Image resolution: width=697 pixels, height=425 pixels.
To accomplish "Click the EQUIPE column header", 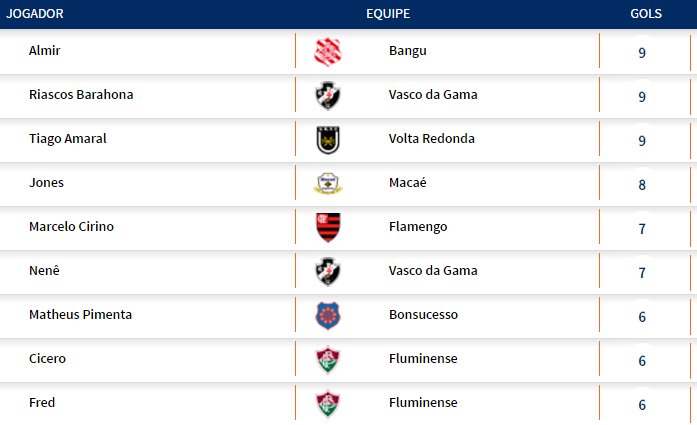I will [x=388, y=14].
